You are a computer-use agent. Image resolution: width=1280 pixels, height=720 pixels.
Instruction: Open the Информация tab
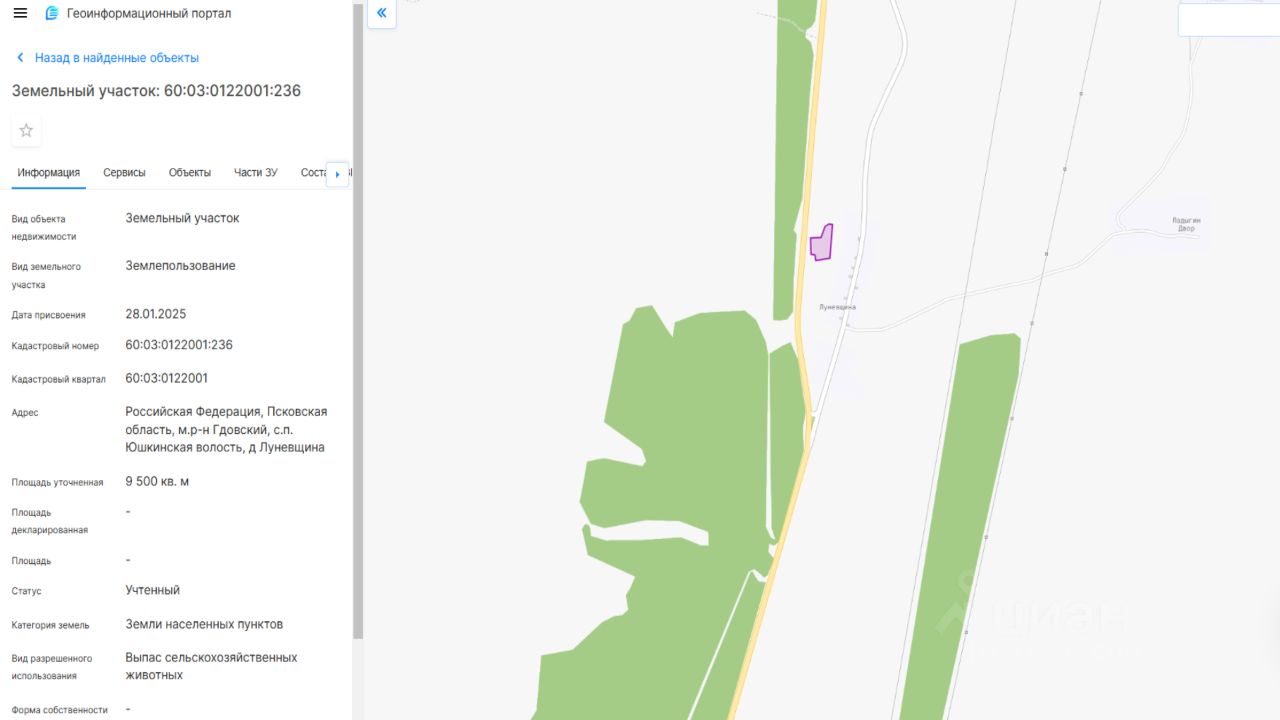pos(49,173)
